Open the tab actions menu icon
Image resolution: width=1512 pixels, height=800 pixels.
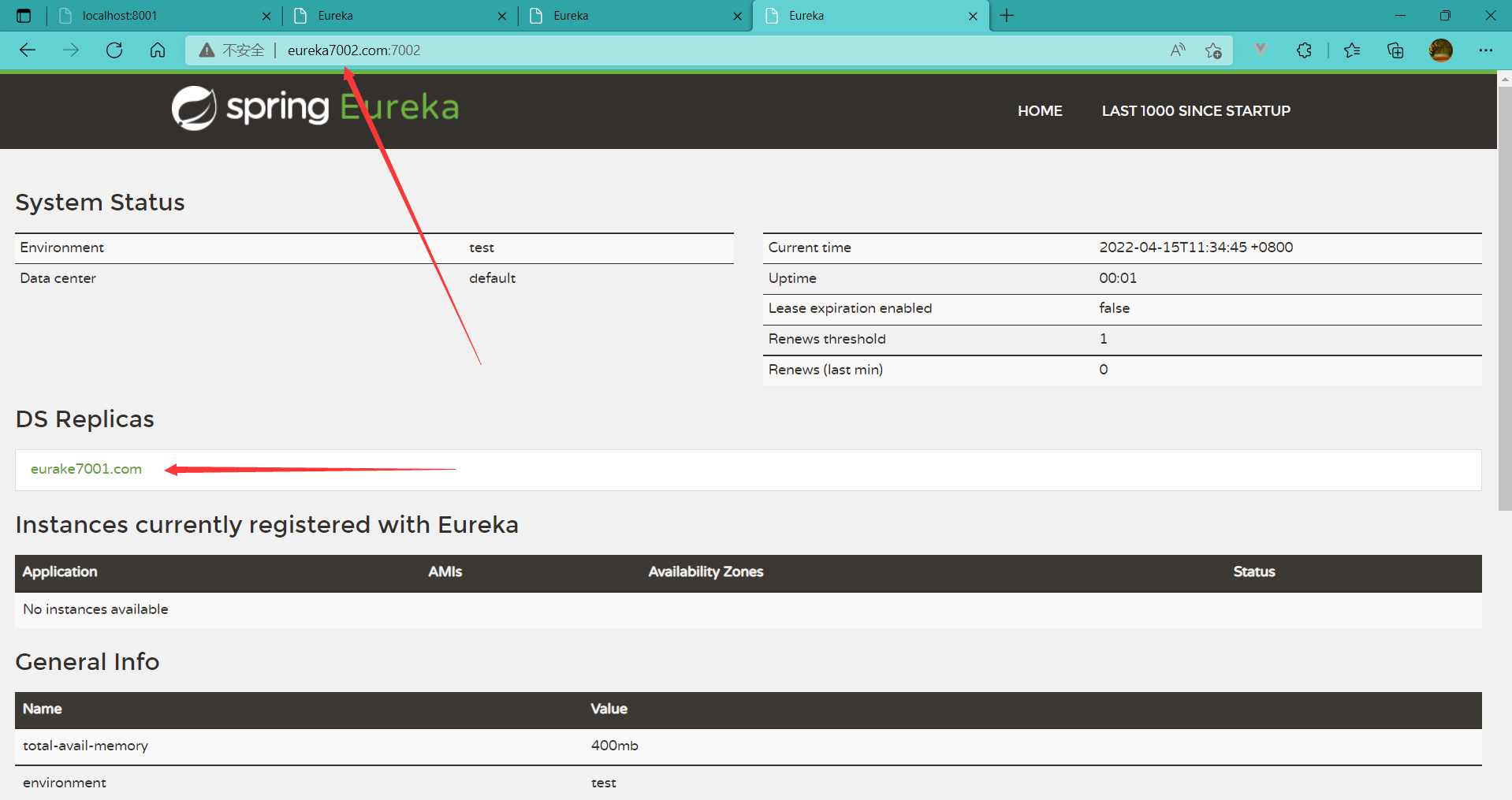[x=24, y=16]
